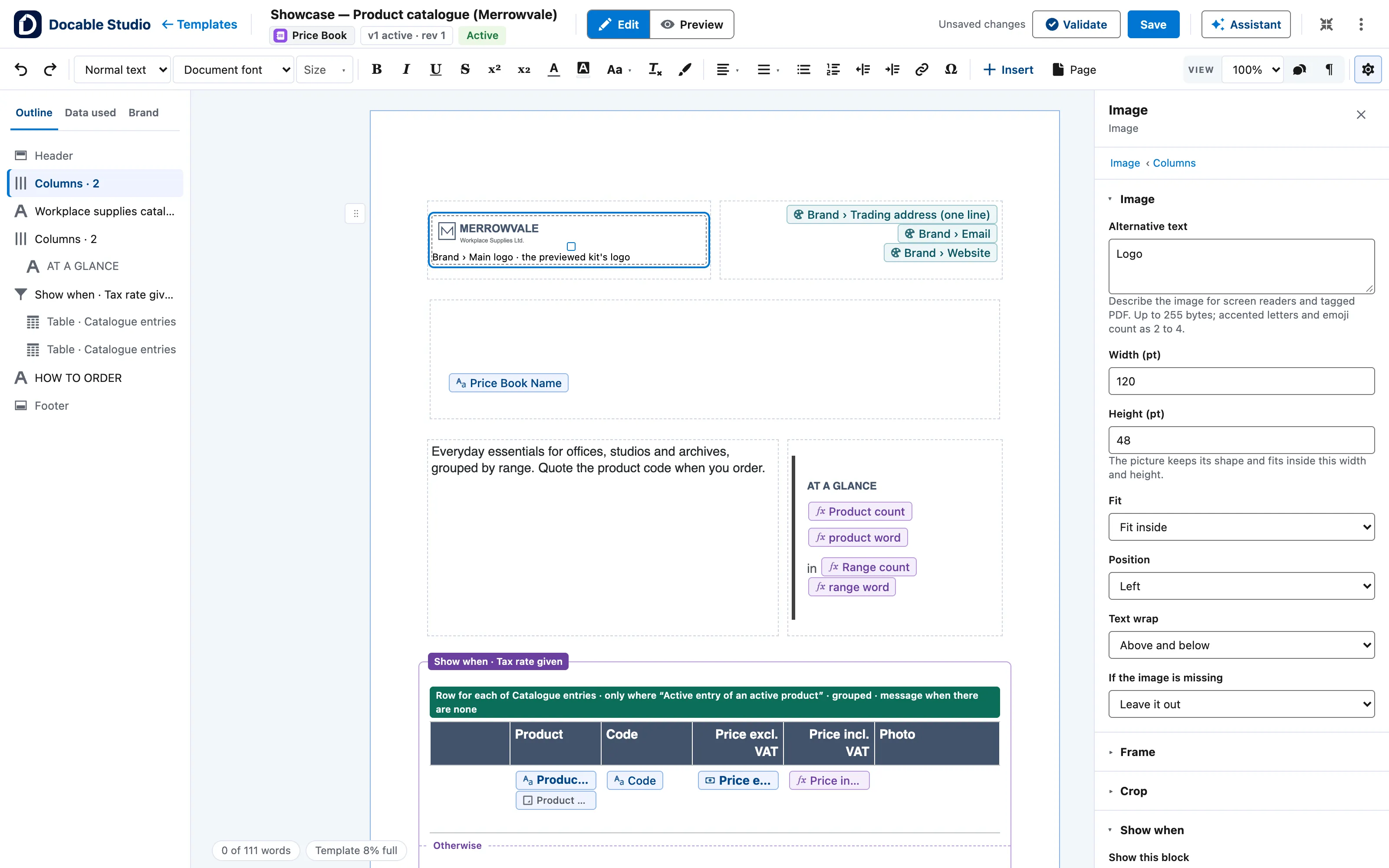Image resolution: width=1389 pixels, height=868 pixels.
Task: Open the more options kebab menu
Action: 1361,24
